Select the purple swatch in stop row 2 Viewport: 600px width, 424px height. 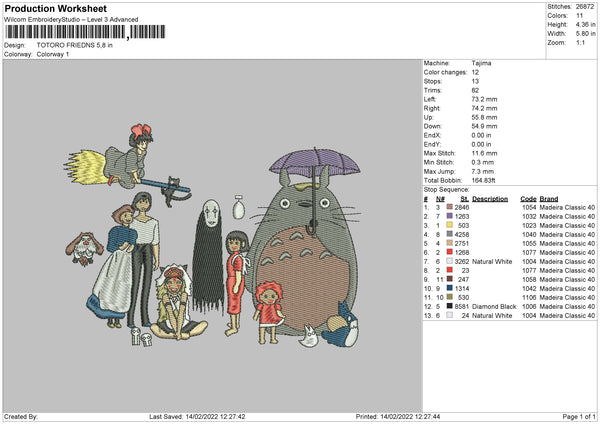450,216
